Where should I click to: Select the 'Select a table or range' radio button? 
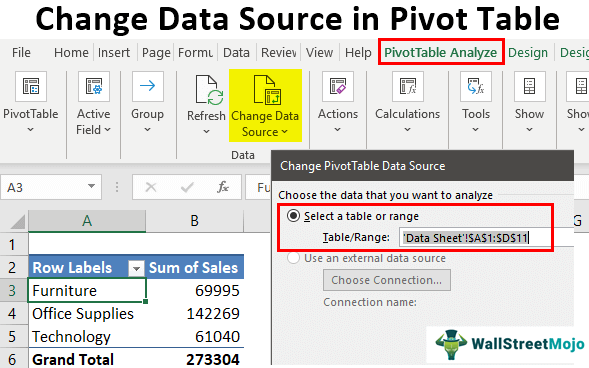click(293, 216)
